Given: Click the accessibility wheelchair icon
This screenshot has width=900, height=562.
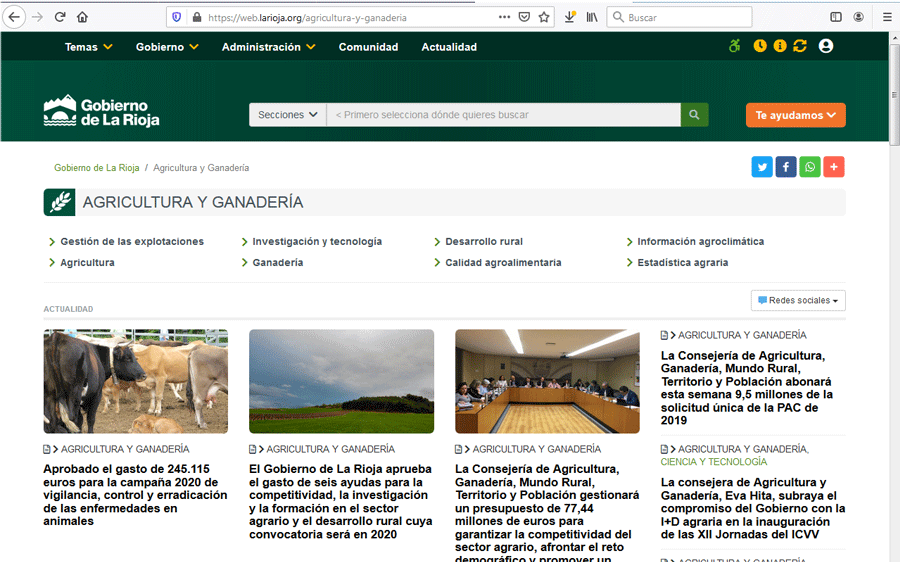Looking at the screenshot, I should (735, 46).
